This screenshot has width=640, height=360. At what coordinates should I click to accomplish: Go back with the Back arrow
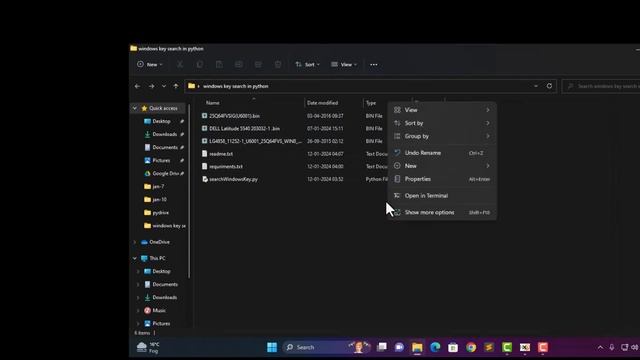pyautogui.click(x=138, y=86)
